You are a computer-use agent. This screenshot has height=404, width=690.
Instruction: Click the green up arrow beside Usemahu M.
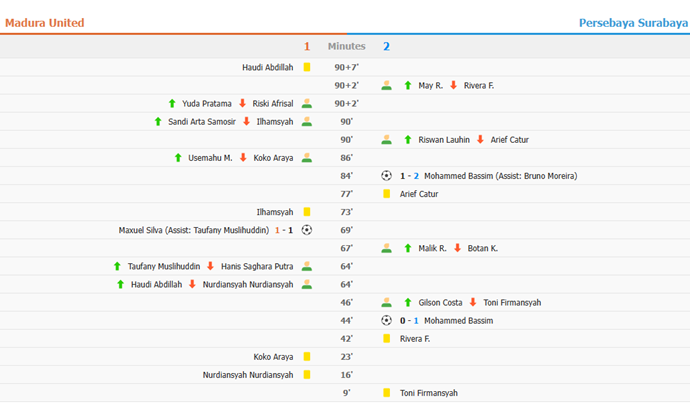[x=178, y=158]
